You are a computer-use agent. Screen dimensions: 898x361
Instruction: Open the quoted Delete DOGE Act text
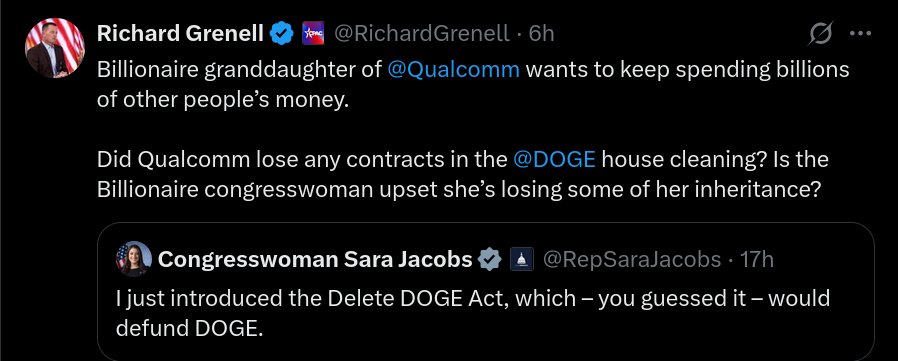pyautogui.click(x=473, y=313)
